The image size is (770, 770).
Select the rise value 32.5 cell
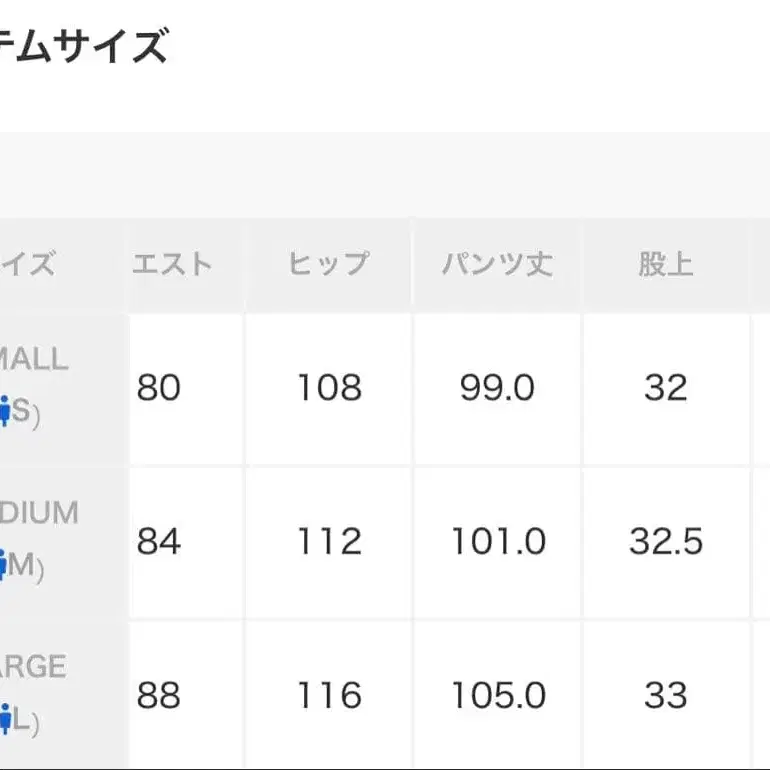(666, 542)
